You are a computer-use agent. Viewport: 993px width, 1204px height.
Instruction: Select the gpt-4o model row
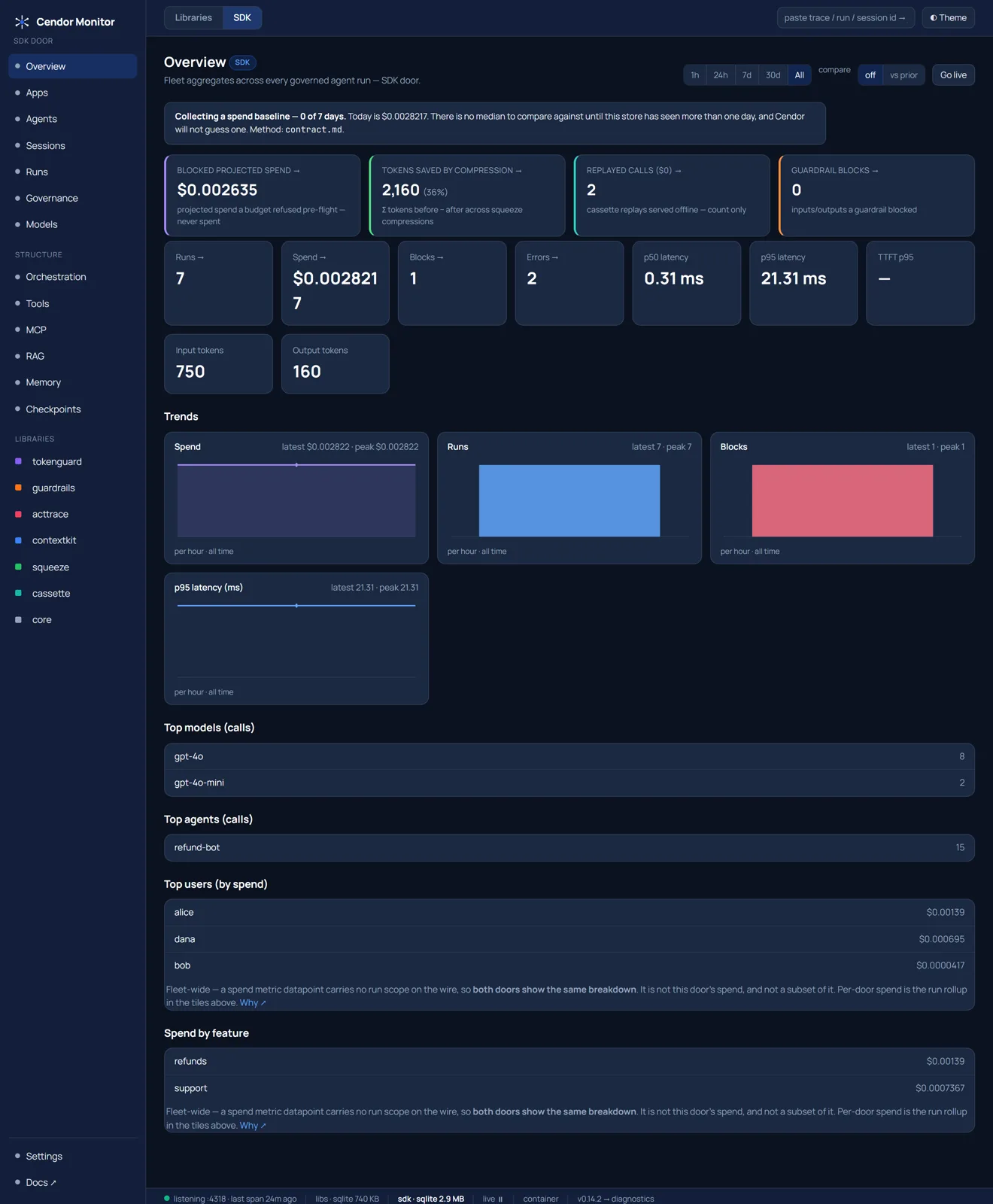click(569, 756)
